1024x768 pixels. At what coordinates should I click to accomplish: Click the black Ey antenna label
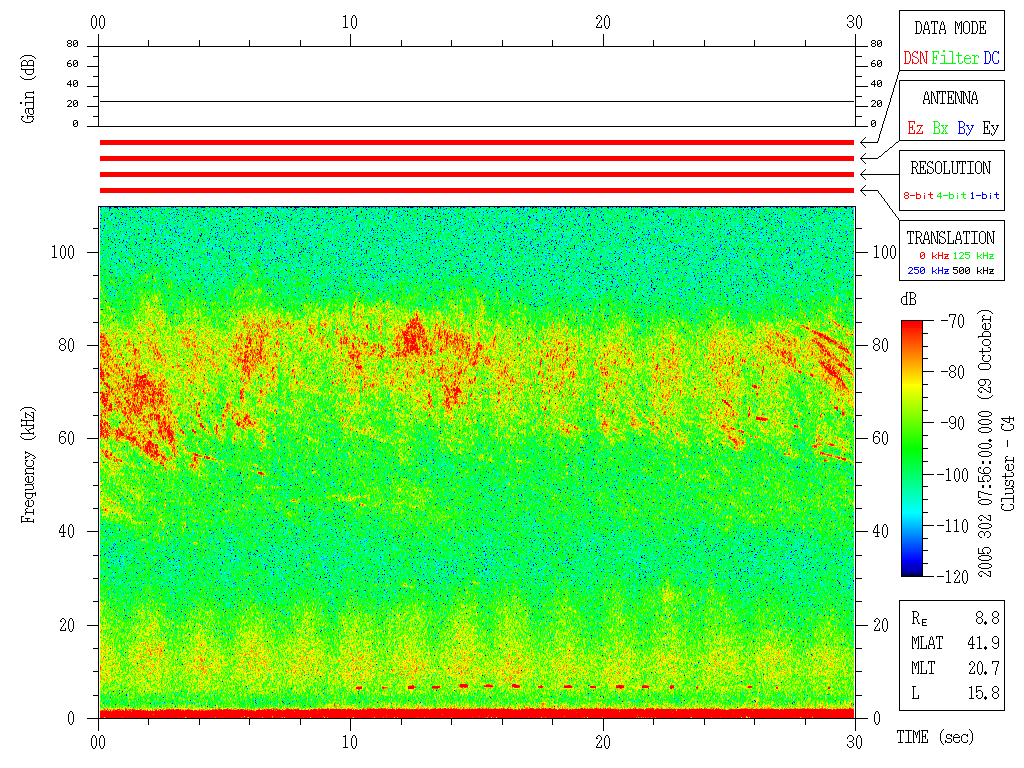tap(990, 129)
